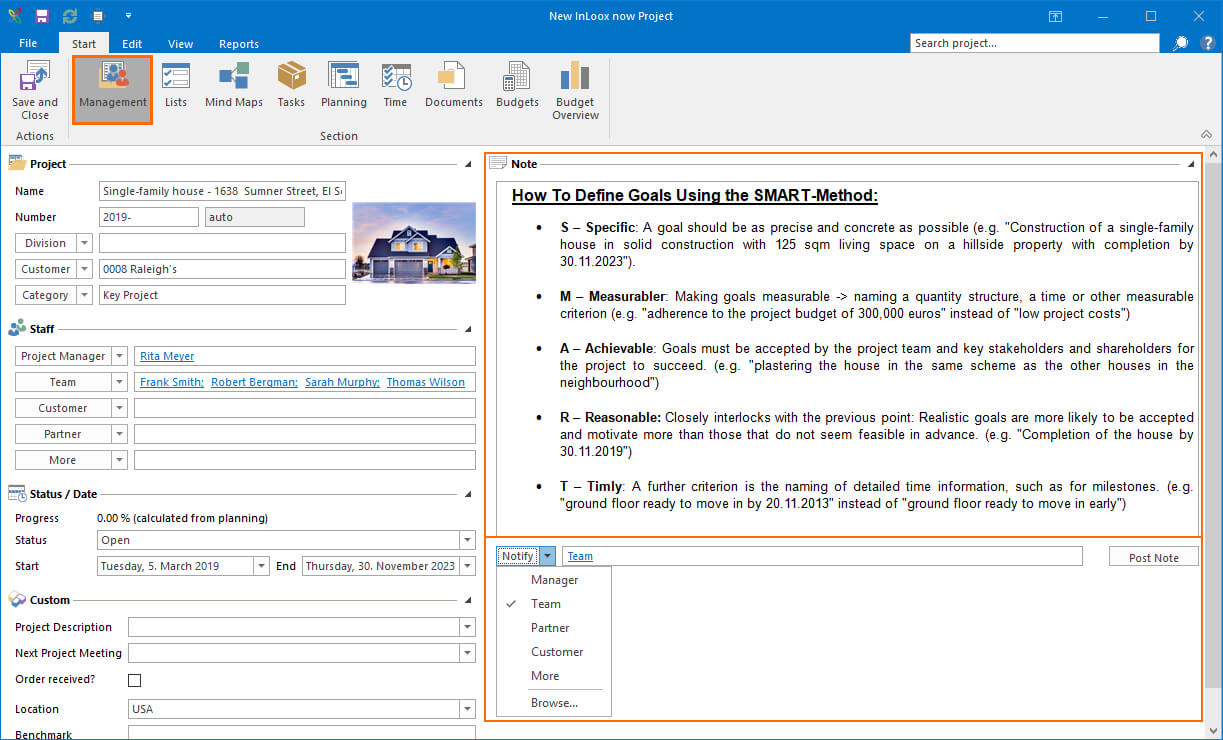This screenshot has width=1223, height=740.
Task: Open the Project Description combo box
Action: [301, 627]
